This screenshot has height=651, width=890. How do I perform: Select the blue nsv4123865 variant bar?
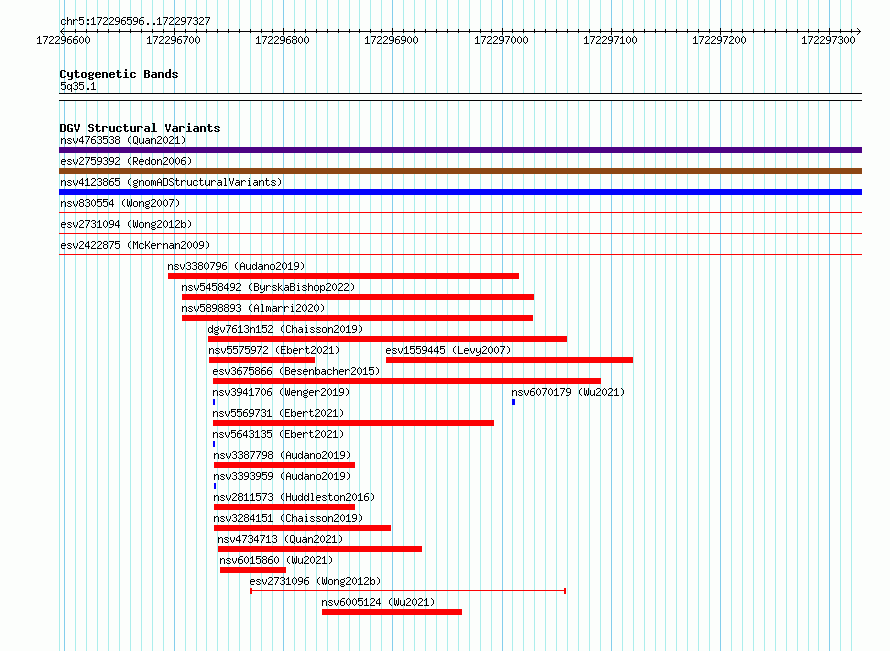460,192
